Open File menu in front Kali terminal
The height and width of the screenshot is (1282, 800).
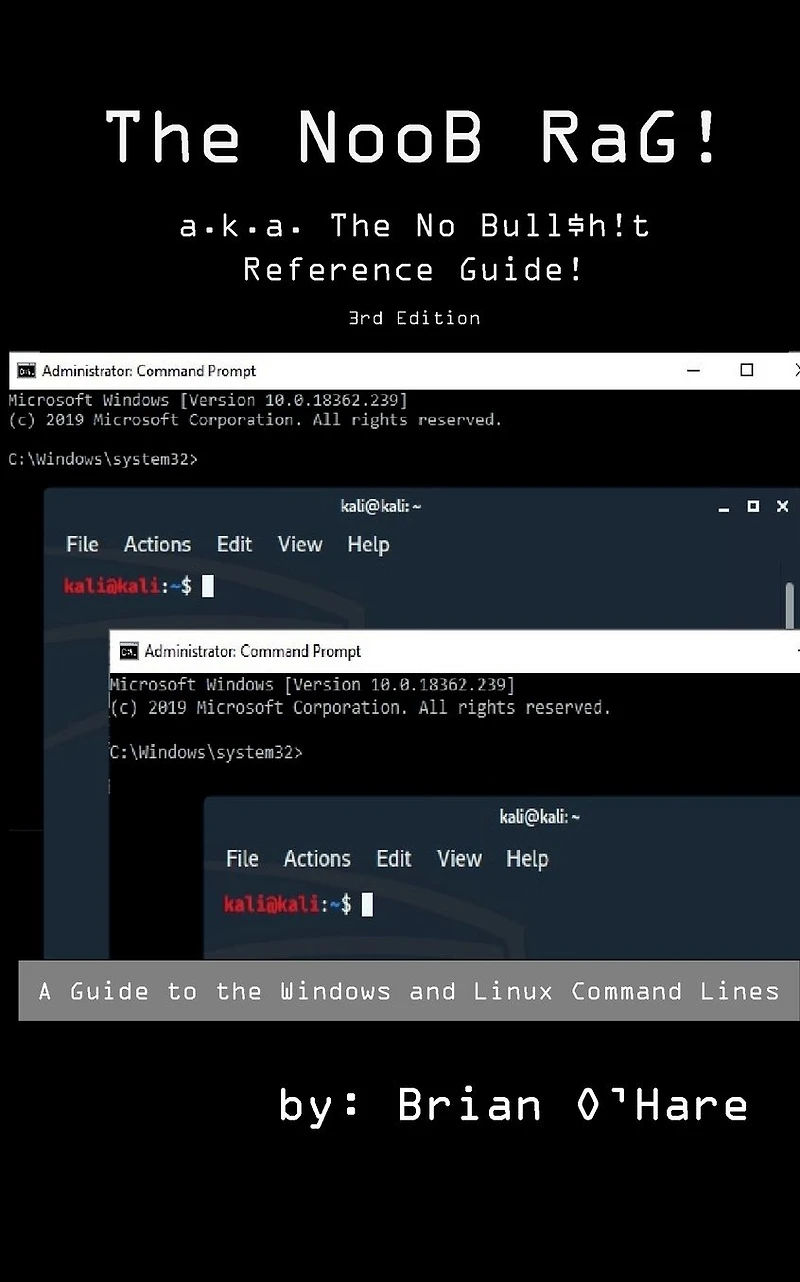pos(242,858)
